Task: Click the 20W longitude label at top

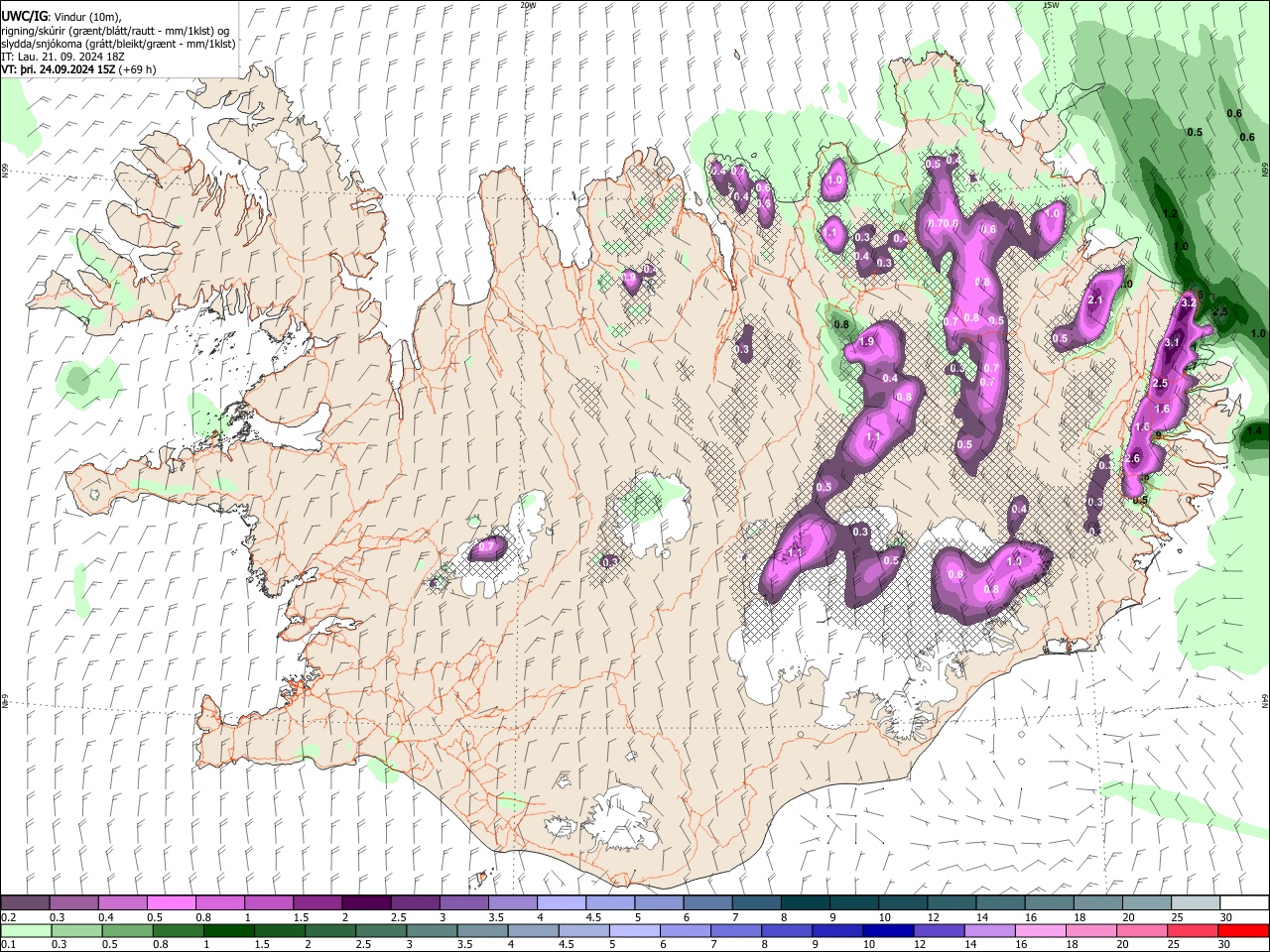Action: tap(528, 5)
